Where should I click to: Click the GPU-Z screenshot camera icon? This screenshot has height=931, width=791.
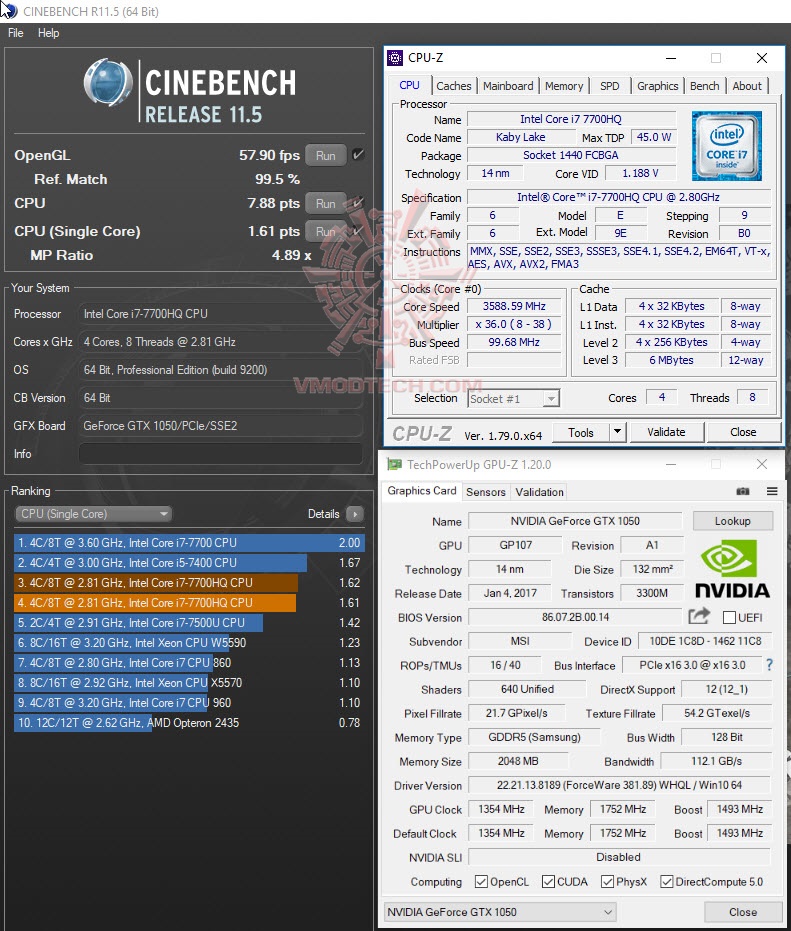click(742, 491)
